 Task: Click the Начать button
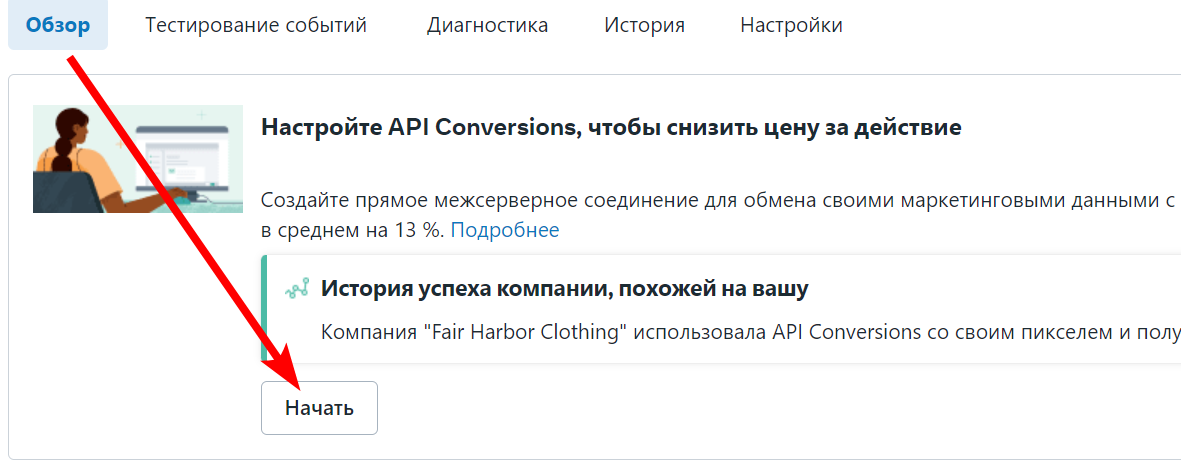coord(319,408)
